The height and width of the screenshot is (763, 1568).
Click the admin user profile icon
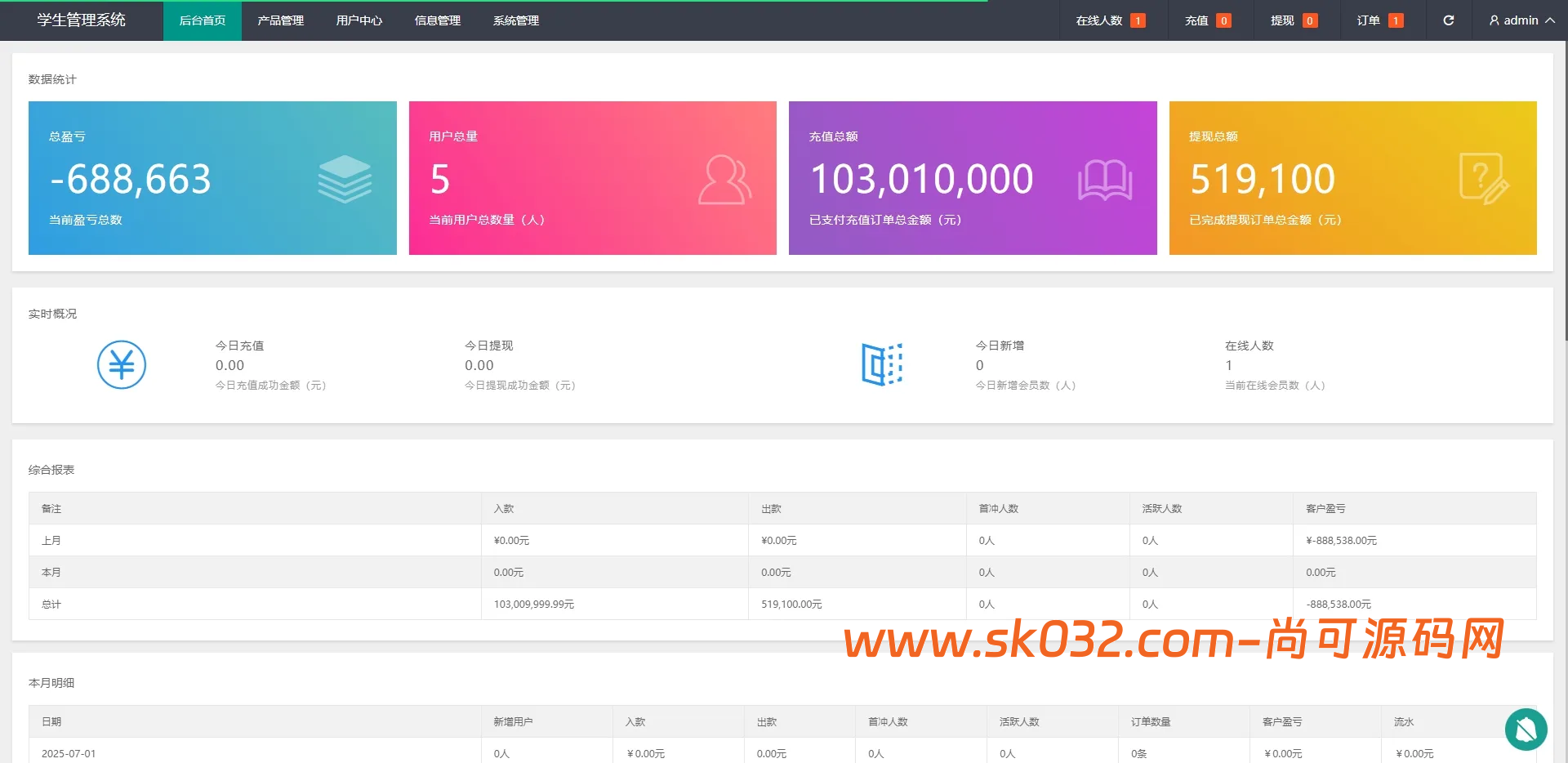click(1494, 20)
